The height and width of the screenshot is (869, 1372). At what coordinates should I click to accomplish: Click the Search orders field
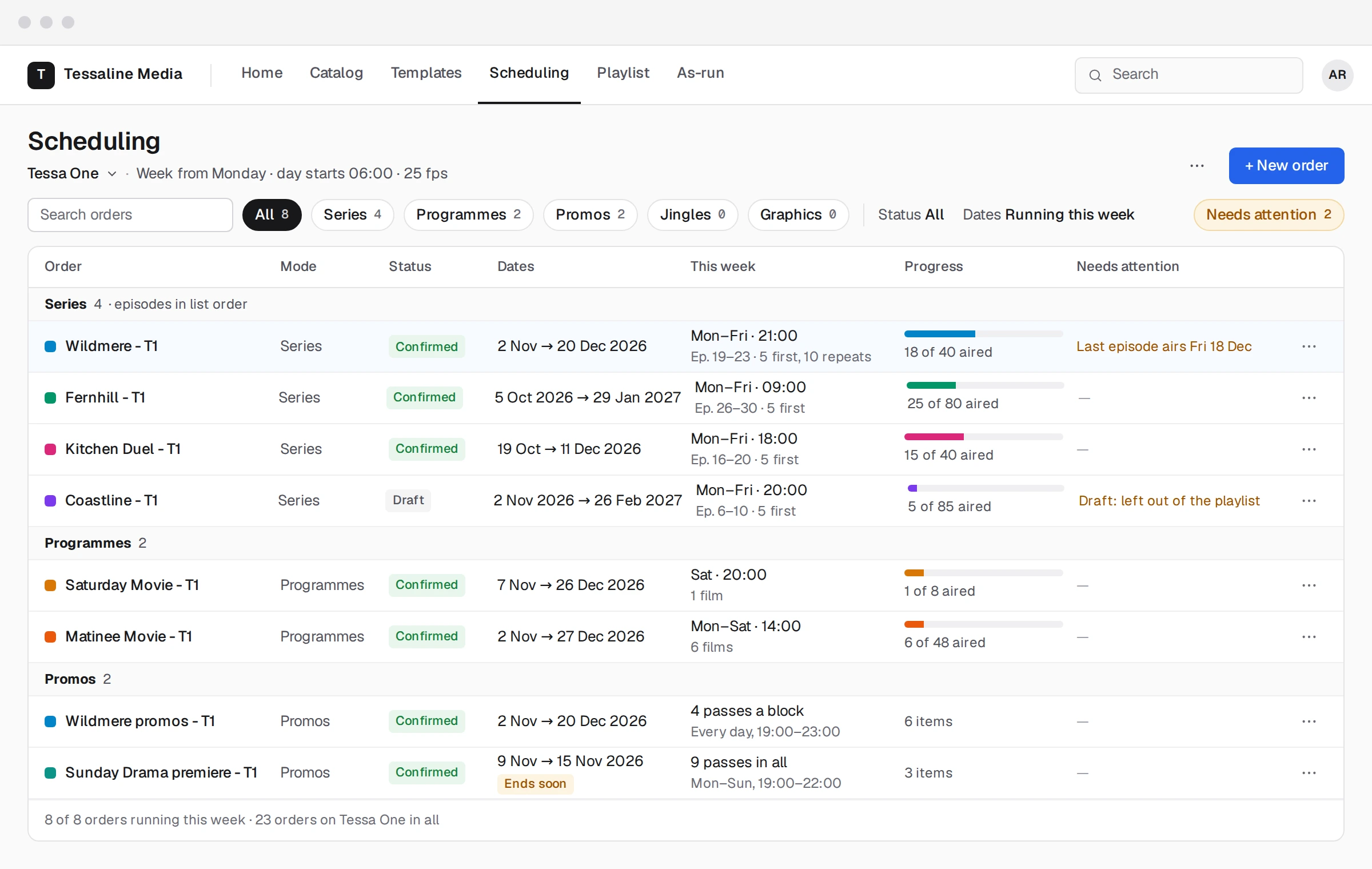[130, 215]
